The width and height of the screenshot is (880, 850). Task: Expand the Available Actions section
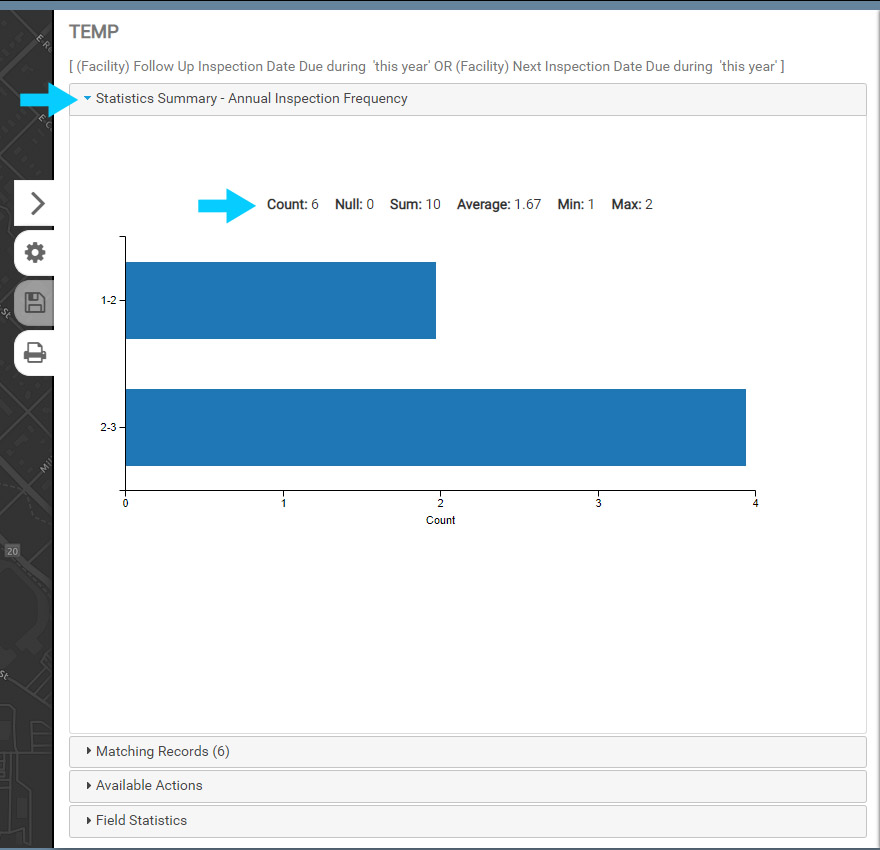coord(149,786)
